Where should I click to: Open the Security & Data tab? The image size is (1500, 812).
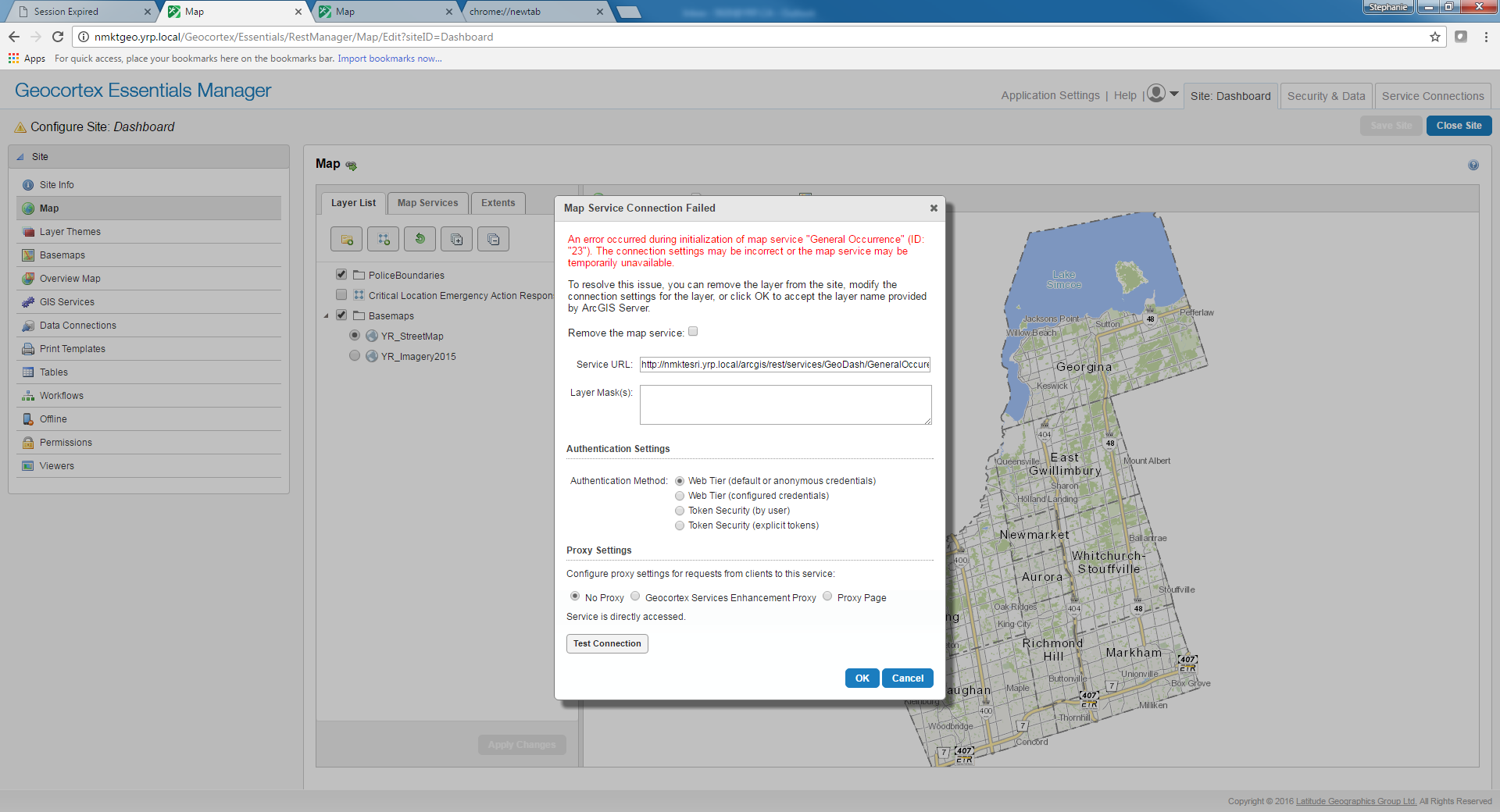(1327, 96)
